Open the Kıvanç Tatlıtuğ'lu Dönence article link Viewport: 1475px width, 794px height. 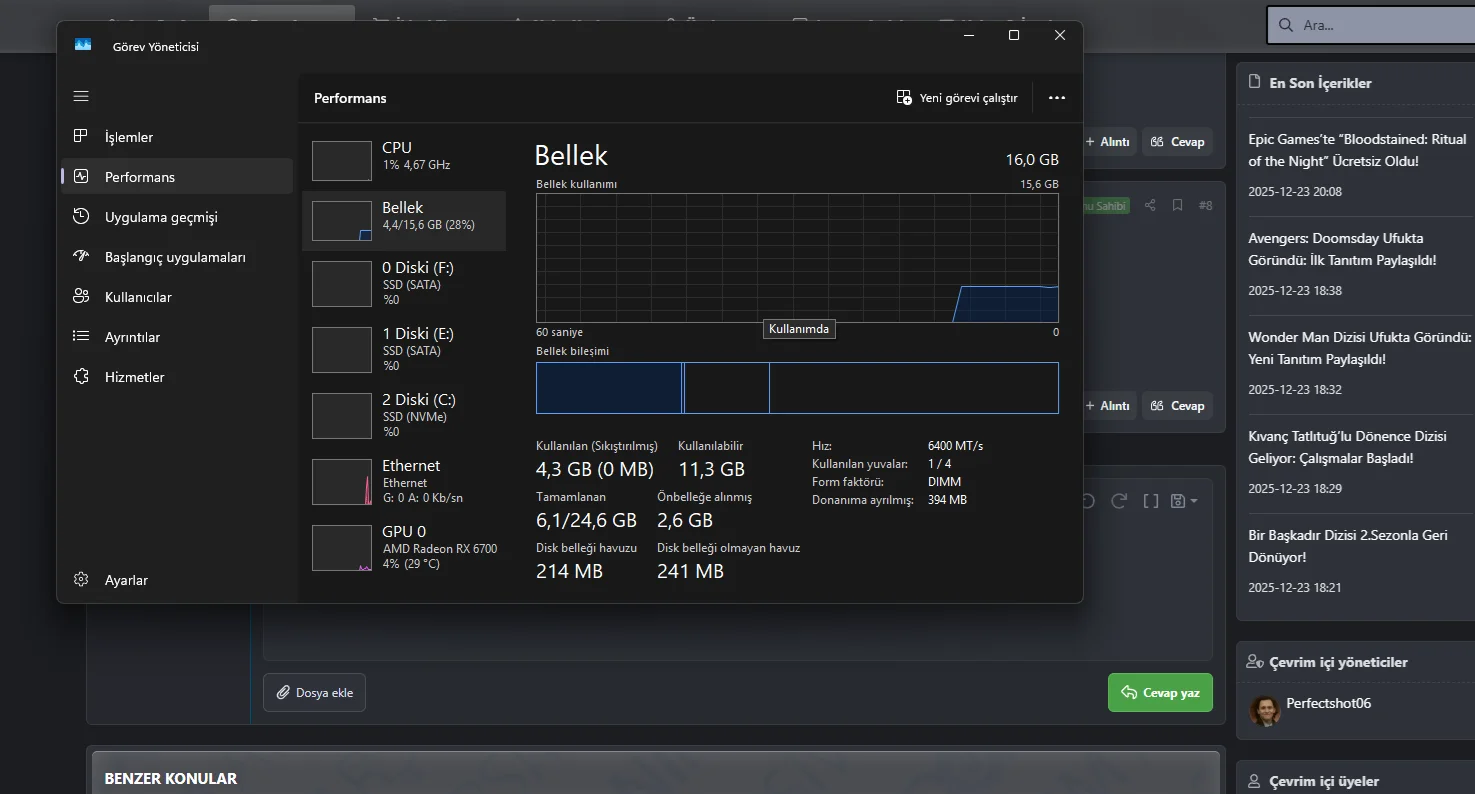(x=1347, y=447)
